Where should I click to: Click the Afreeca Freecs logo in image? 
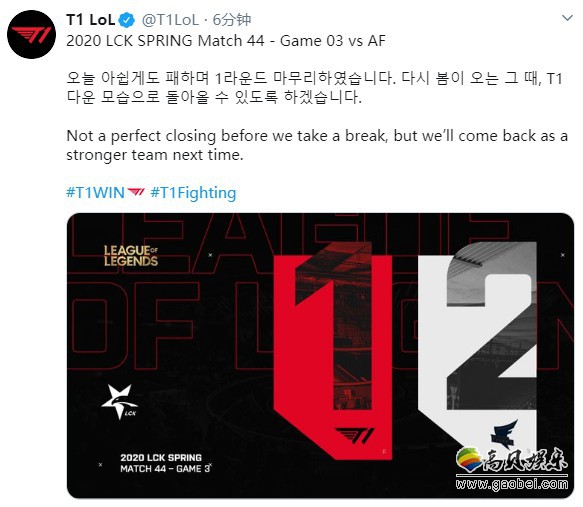[505, 433]
